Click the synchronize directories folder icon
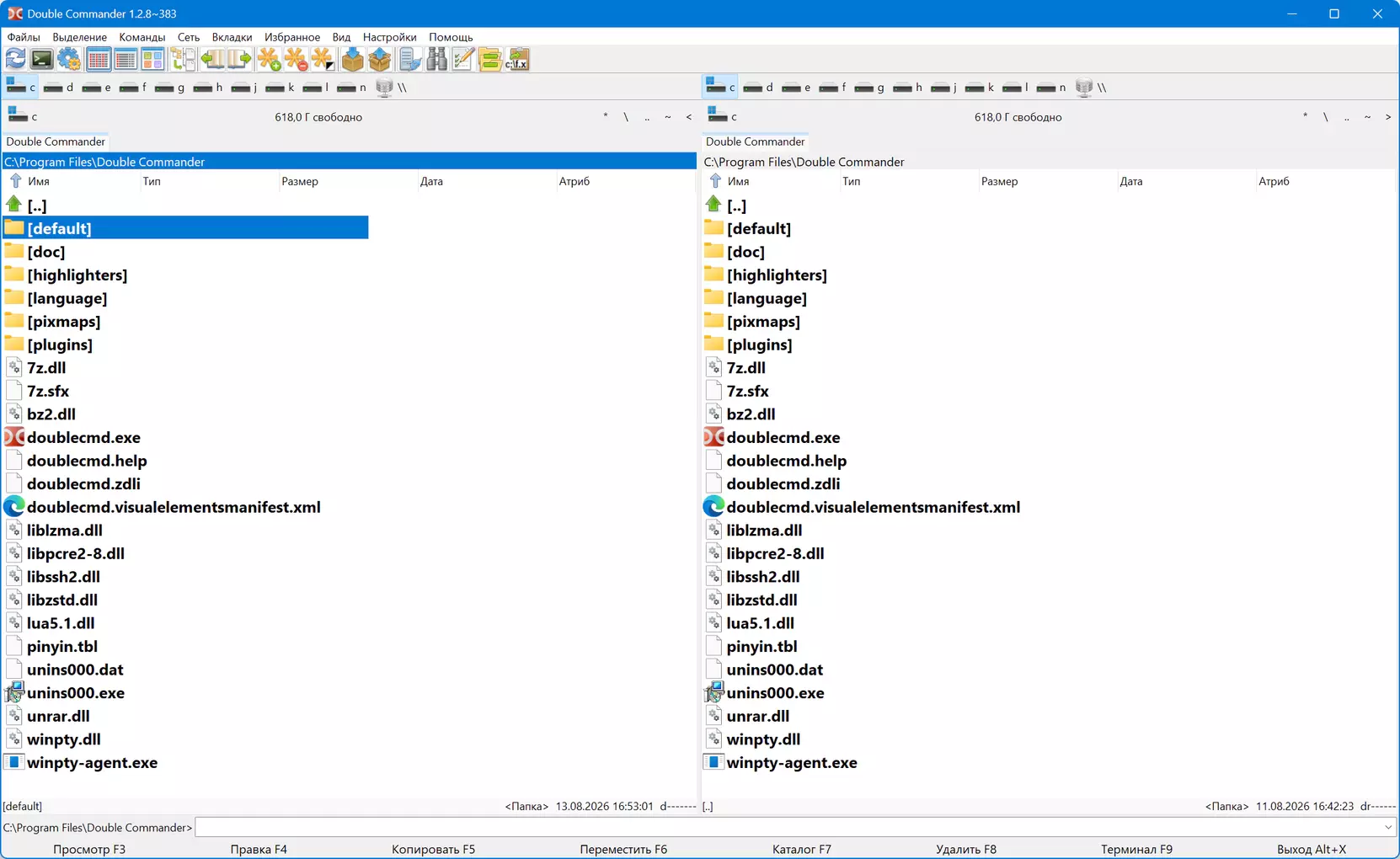The height and width of the screenshot is (859, 1400). pyautogui.click(x=490, y=59)
